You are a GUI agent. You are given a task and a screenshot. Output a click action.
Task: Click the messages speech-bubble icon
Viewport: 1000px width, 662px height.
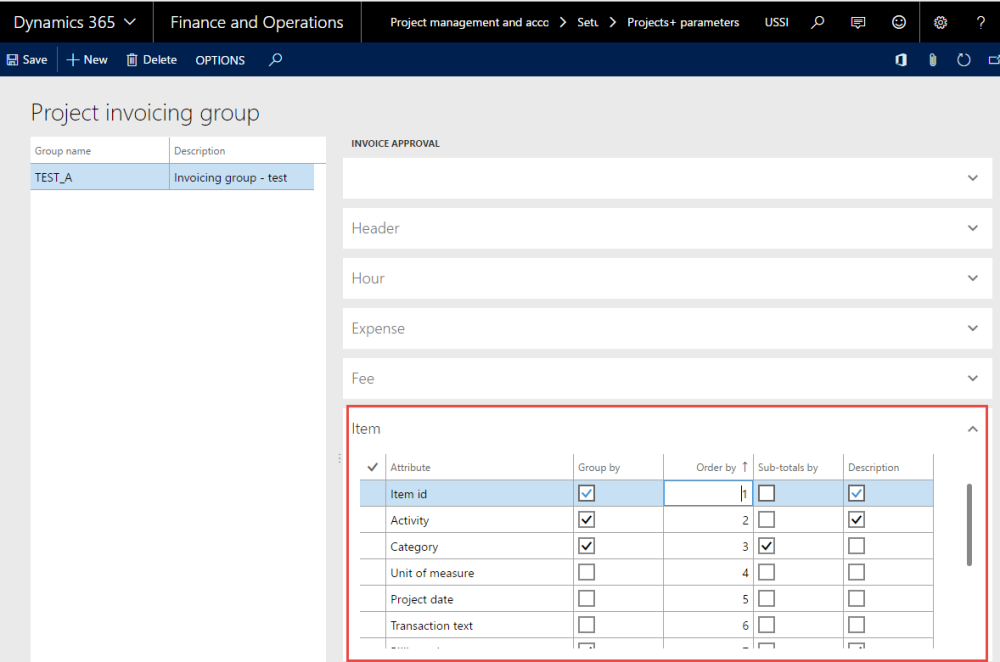coord(858,21)
